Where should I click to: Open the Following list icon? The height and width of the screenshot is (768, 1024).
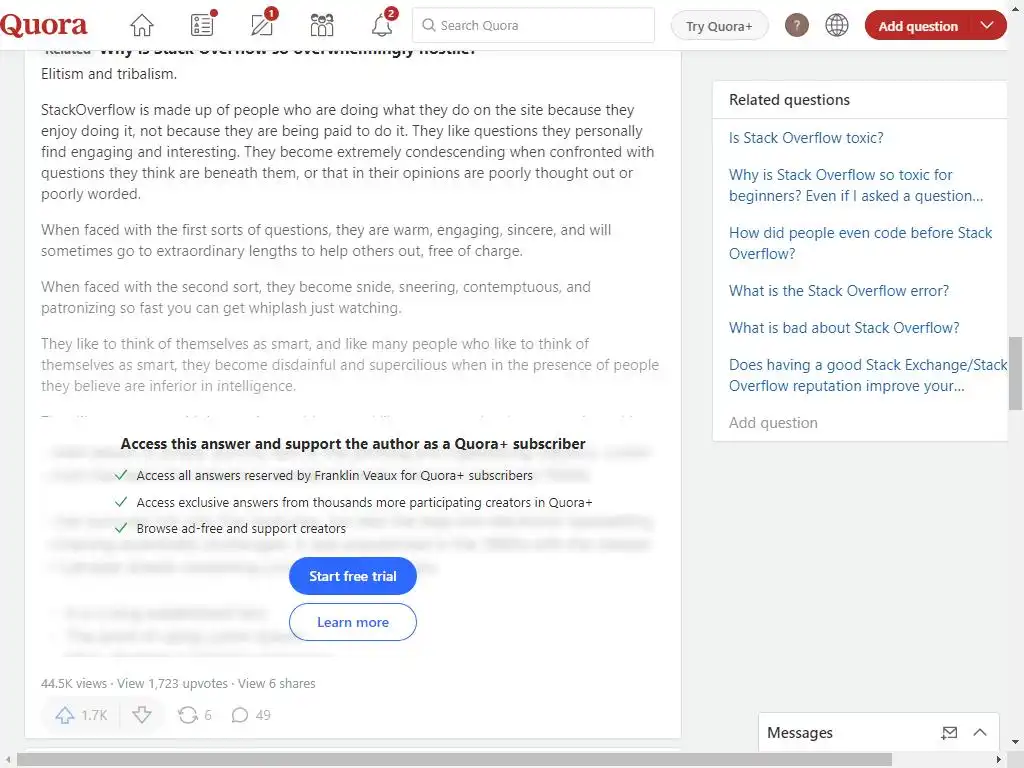(202, 25)
